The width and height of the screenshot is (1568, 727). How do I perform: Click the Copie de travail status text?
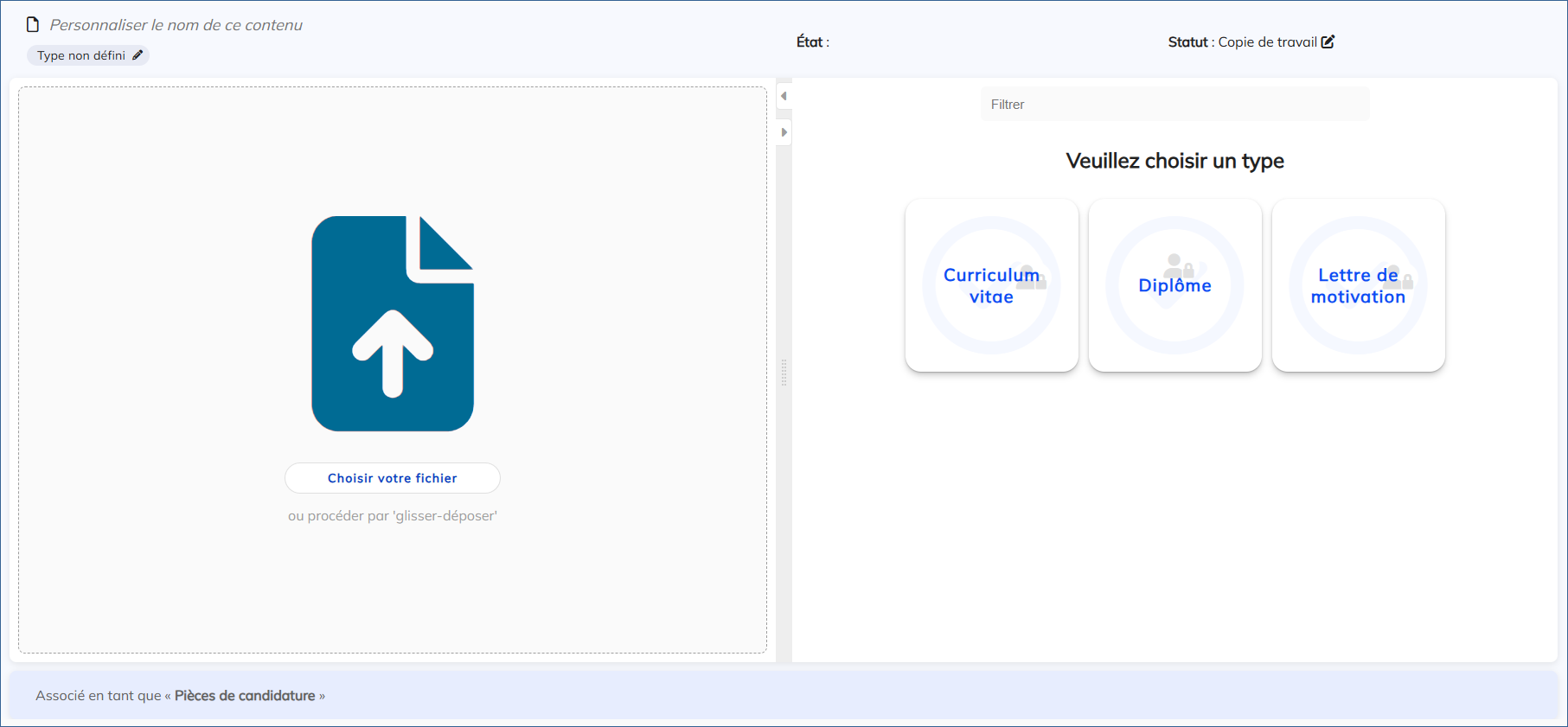[1267, 41]
